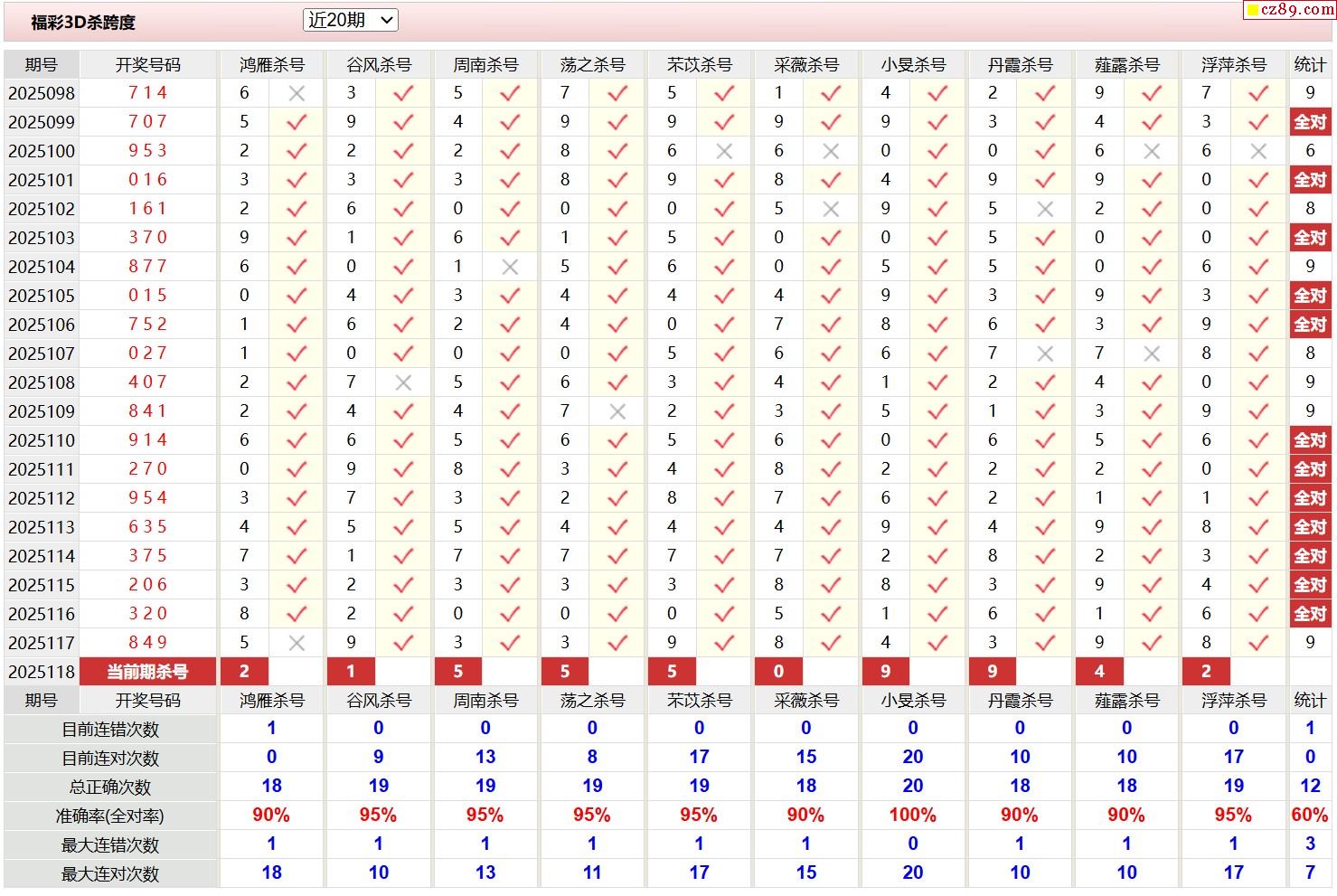Click the check mark for 采薇杀号 in row 2025106
1337x896 pixels.
[831, 325]
